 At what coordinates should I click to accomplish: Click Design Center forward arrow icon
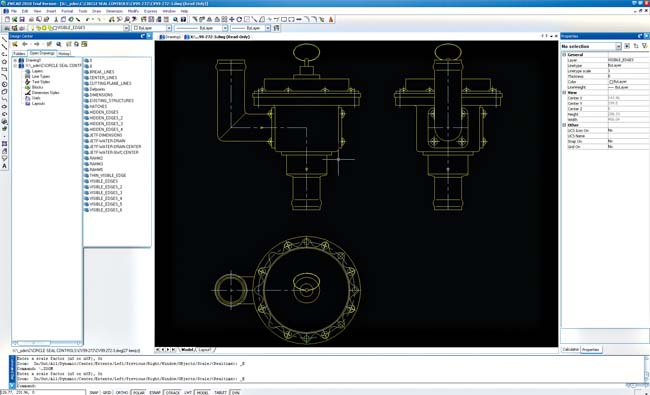point(36,44)
